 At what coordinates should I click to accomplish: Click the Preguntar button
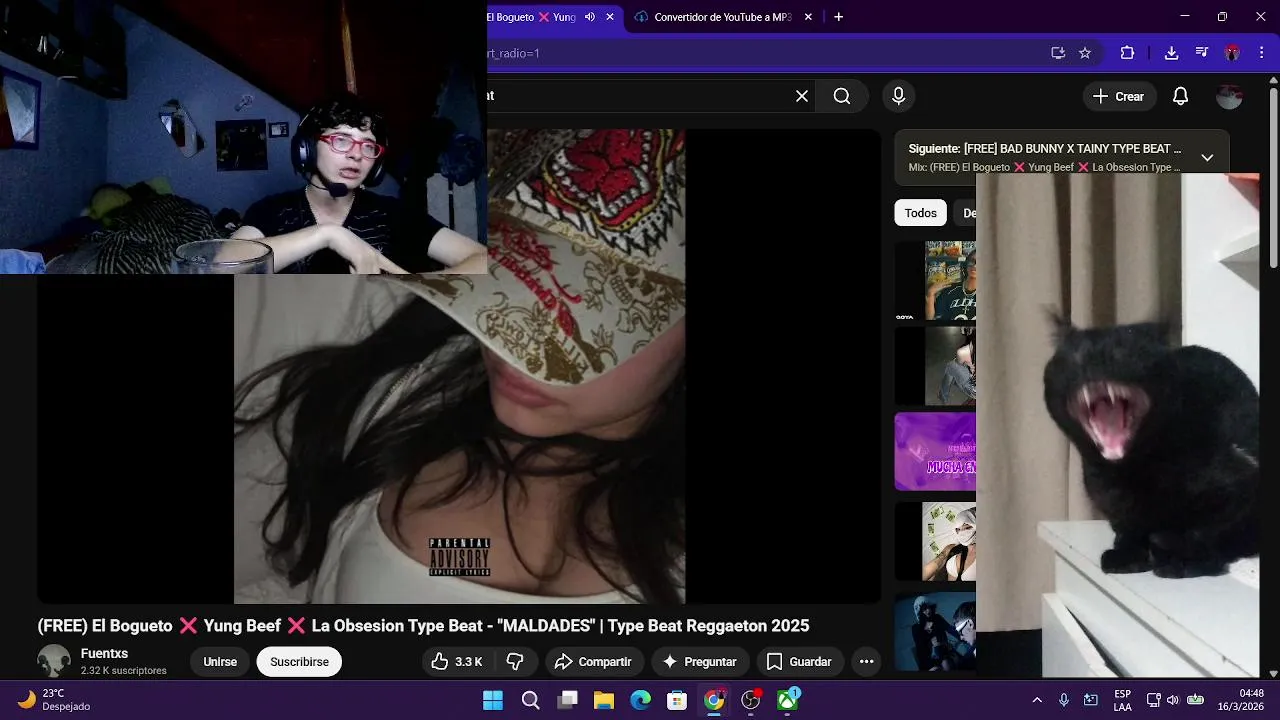699,662
